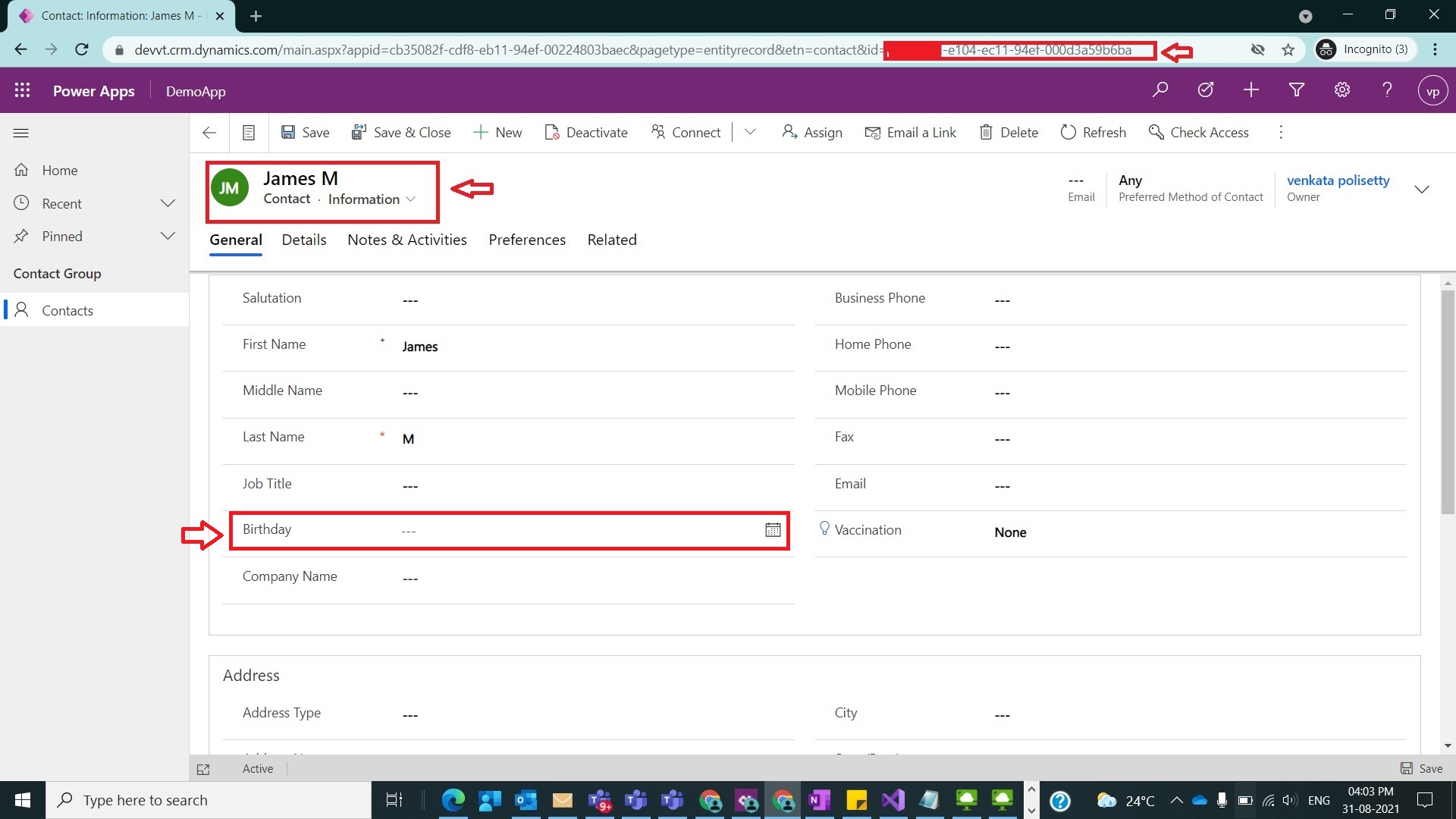This screenshot has width=1456, height=819.
Task: Click the form vertical scrollbar
Action: [1447, 402]
